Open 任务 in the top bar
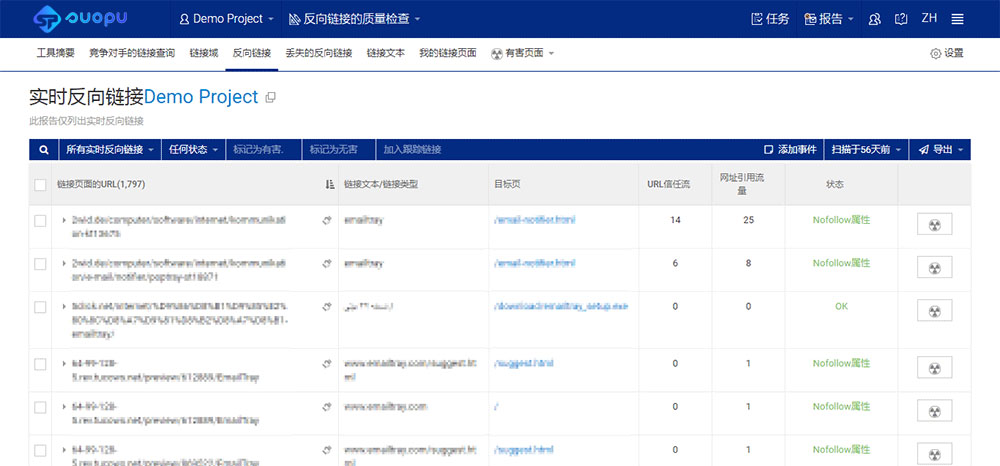Image resolution: width=1000 pixels, height=466 pixels. 770,19
